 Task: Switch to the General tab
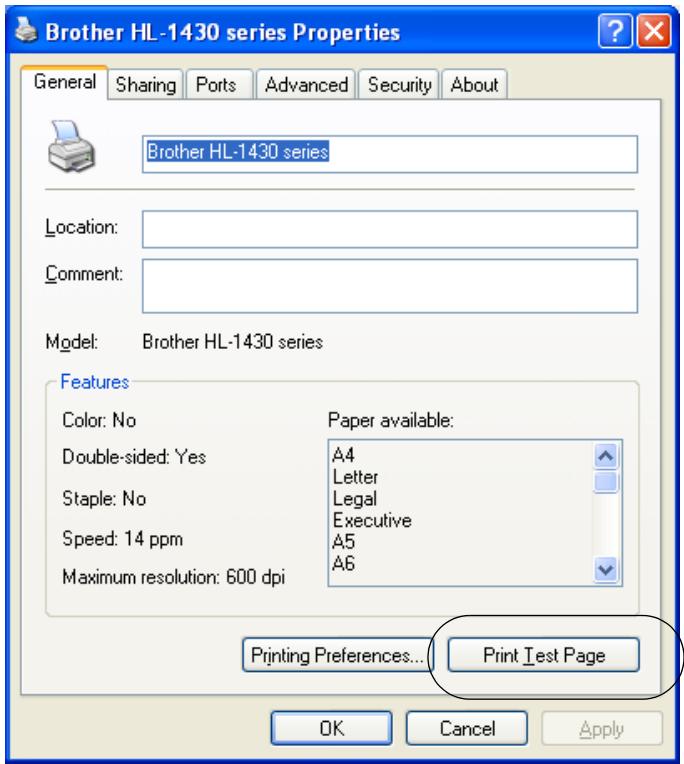[64, 82]
